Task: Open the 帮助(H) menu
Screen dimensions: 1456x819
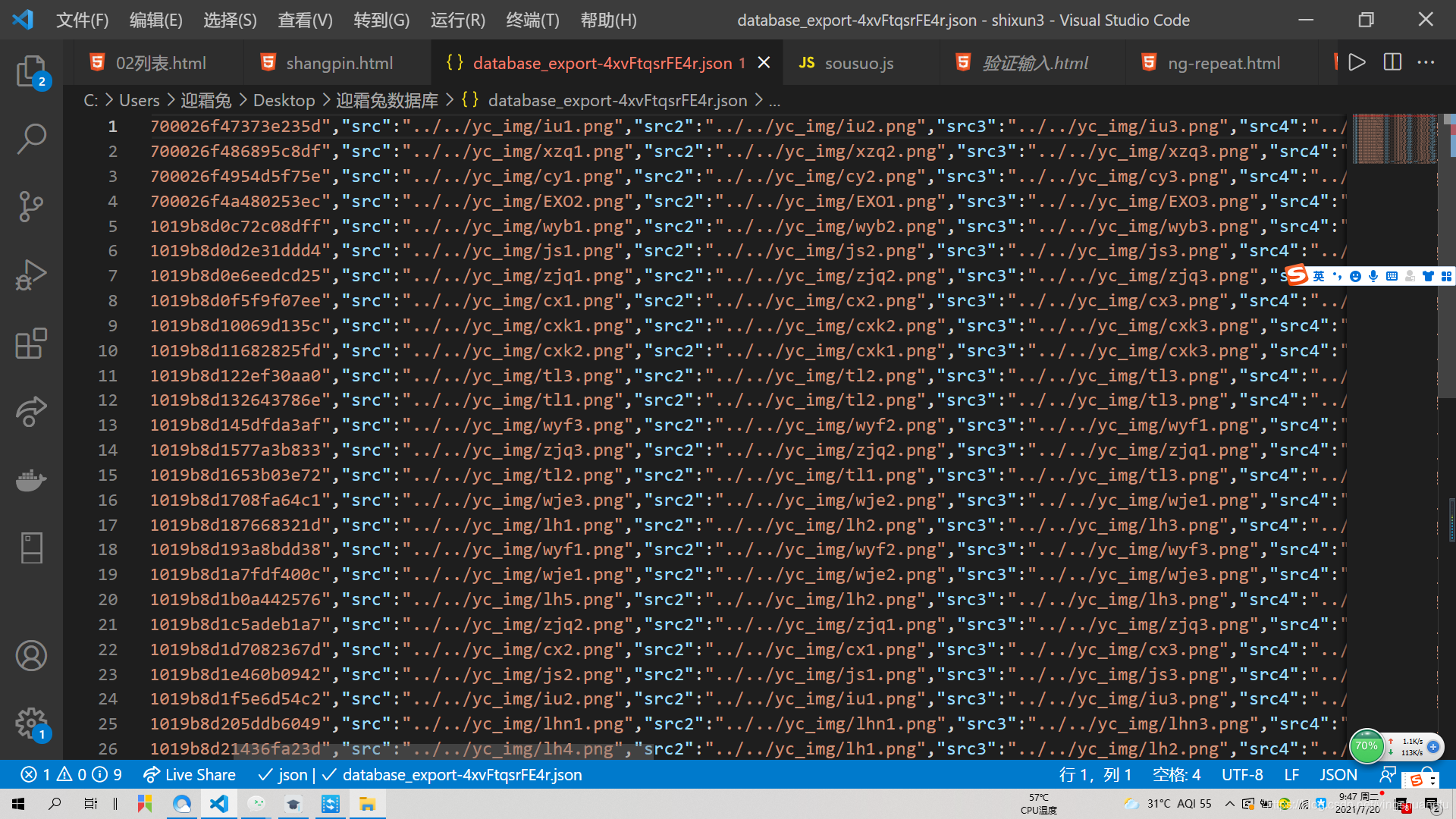Action: [x=608, y=20]
